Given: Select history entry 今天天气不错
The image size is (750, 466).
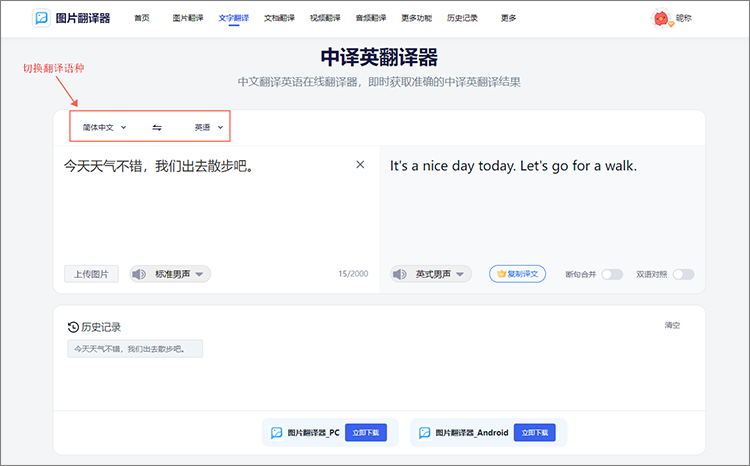Looking at the screenshot, I should 135,349.
